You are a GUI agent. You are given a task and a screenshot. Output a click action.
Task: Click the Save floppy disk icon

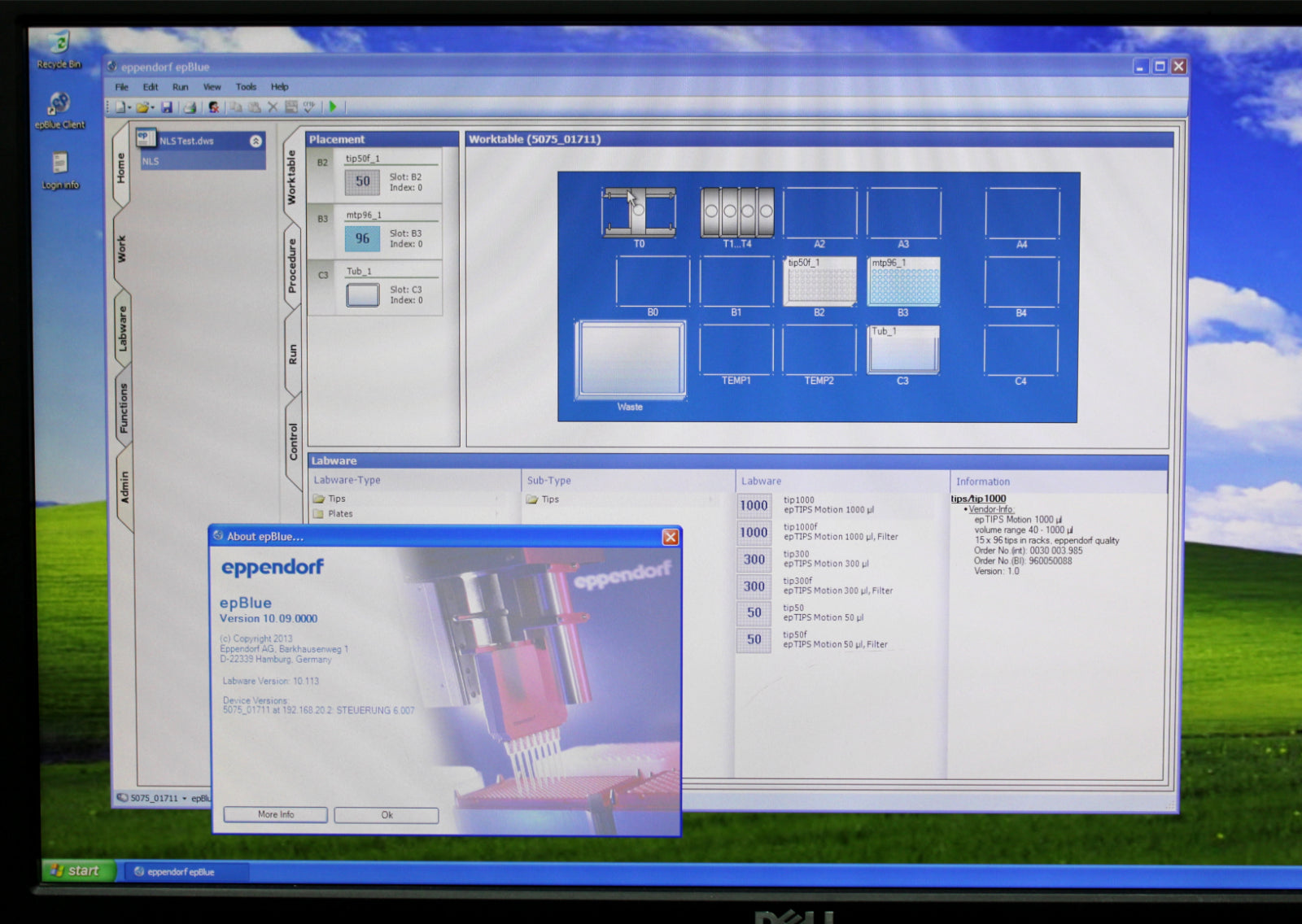pos(167,107)
